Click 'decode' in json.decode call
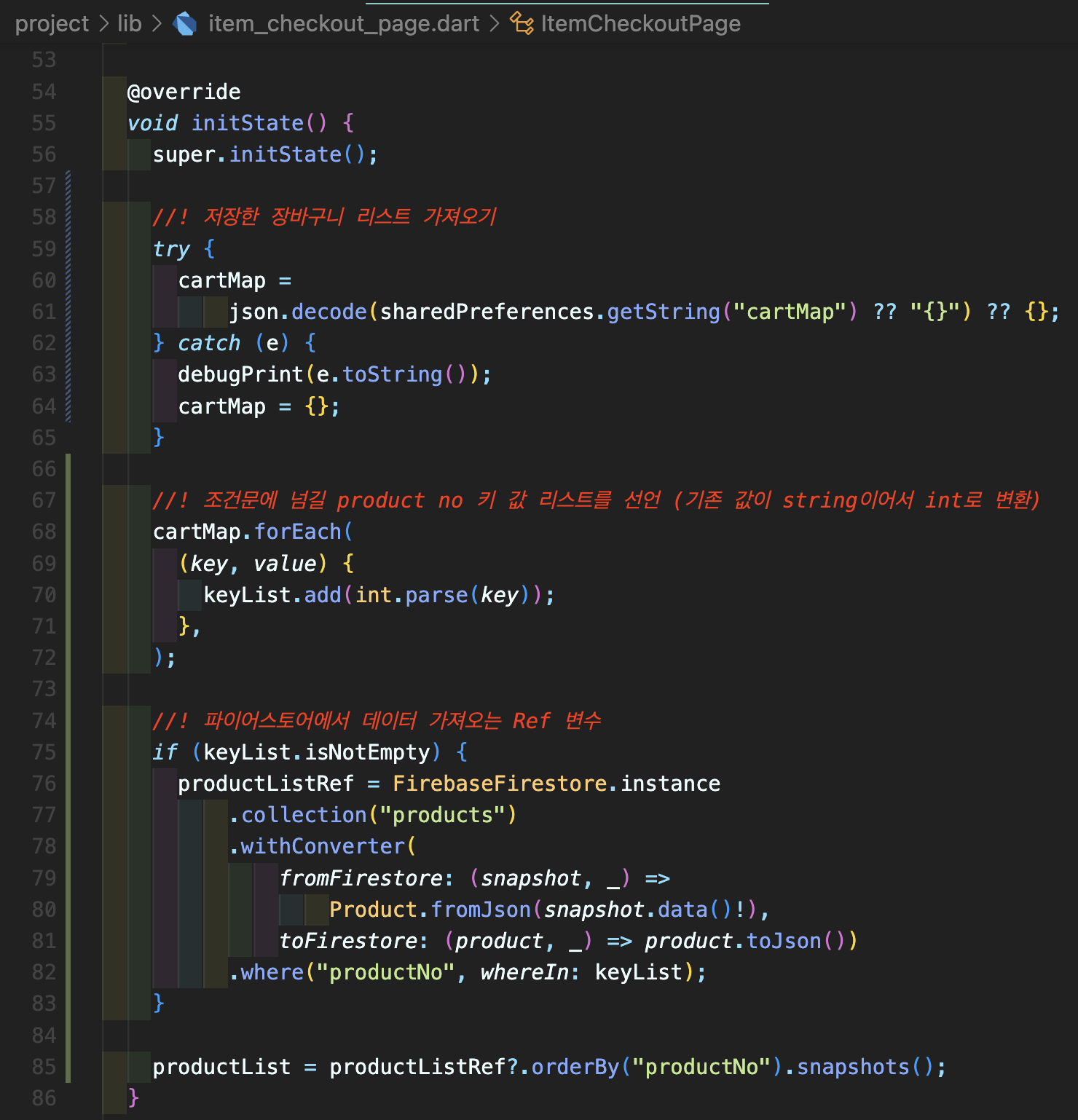1078x1120 pixels. click(329, 312)
